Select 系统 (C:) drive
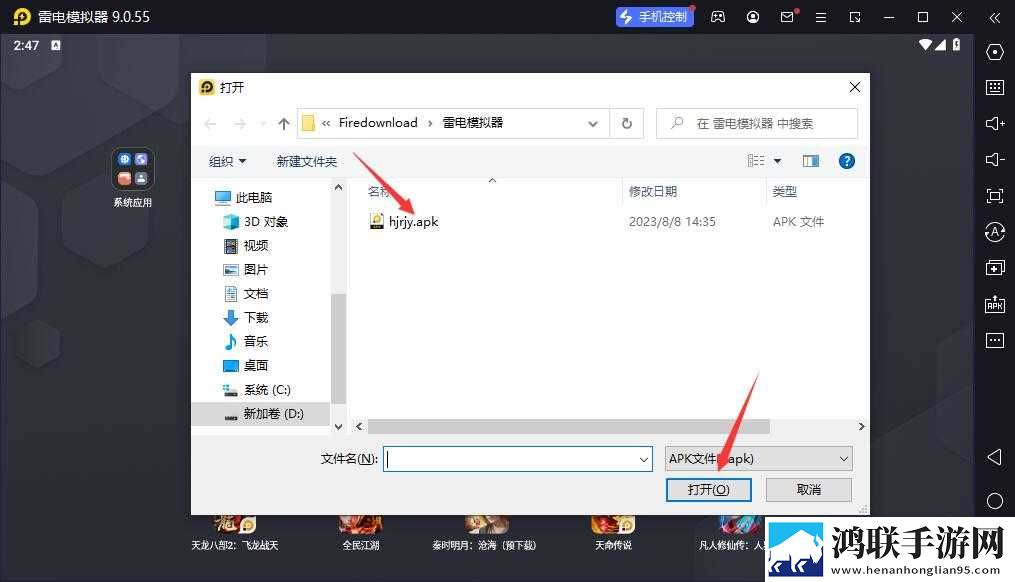This screenshot has height=582, width=1015. point(256,390)
